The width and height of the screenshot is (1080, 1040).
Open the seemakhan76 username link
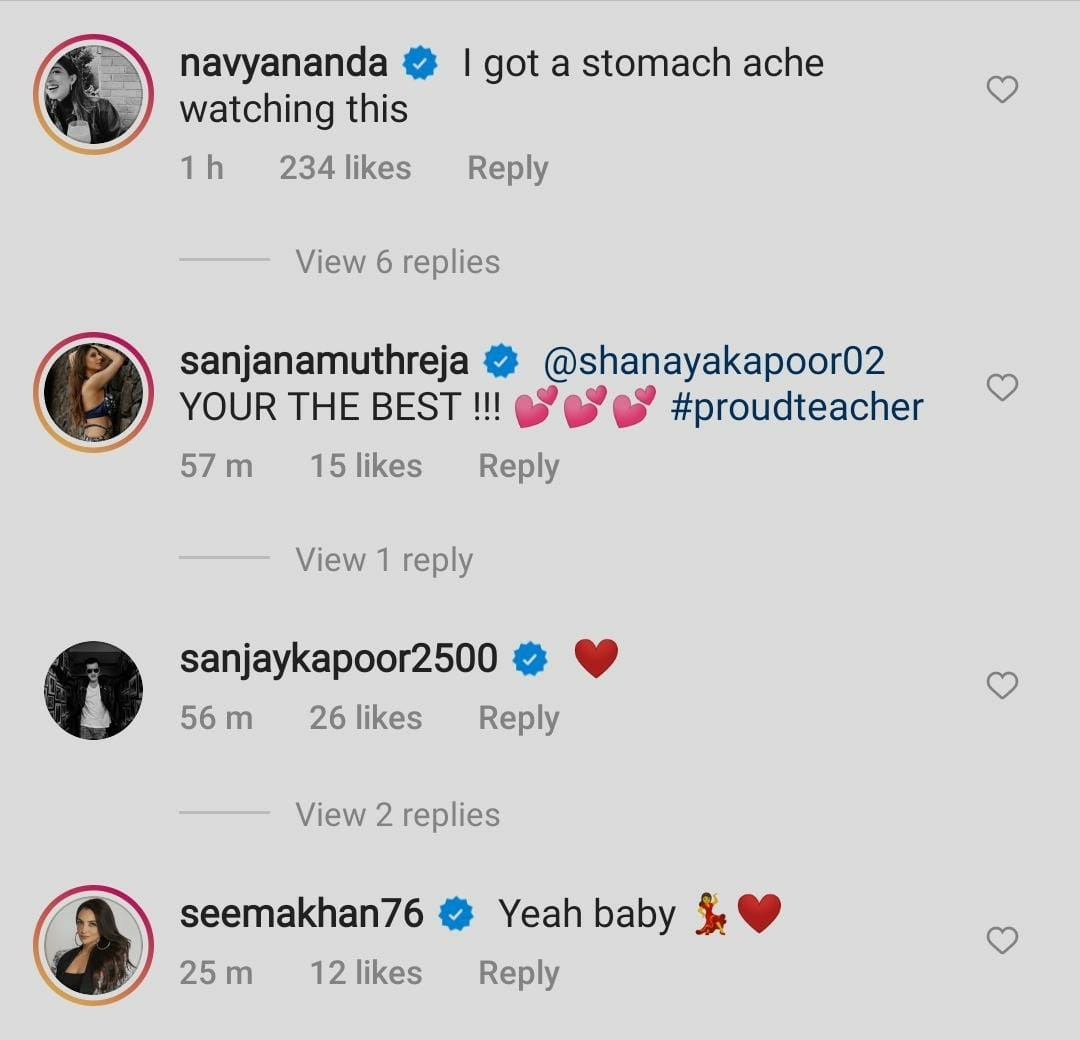[x=301, y=914]
